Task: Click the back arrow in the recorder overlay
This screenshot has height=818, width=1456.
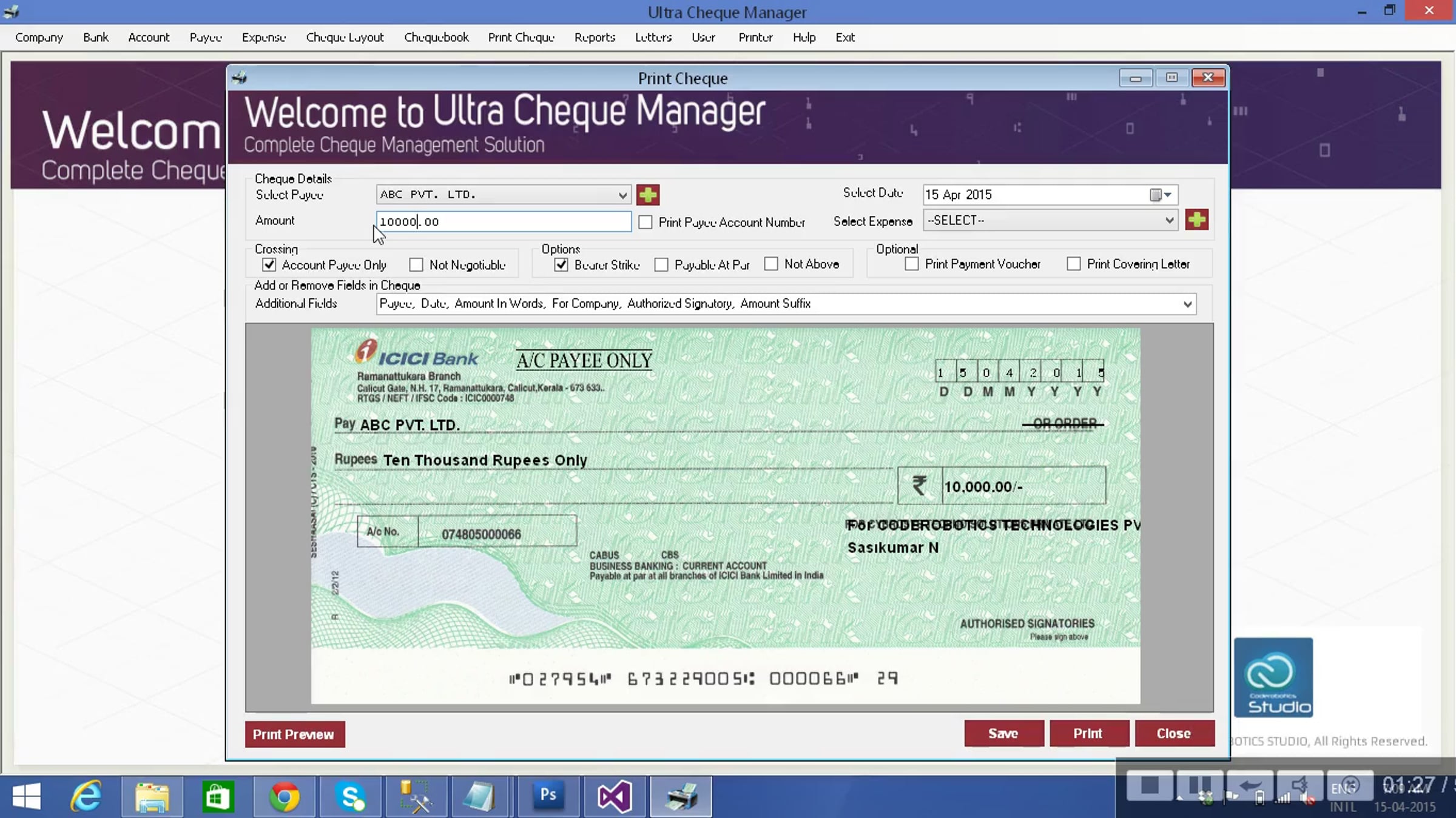Action: pos(1250,786)
